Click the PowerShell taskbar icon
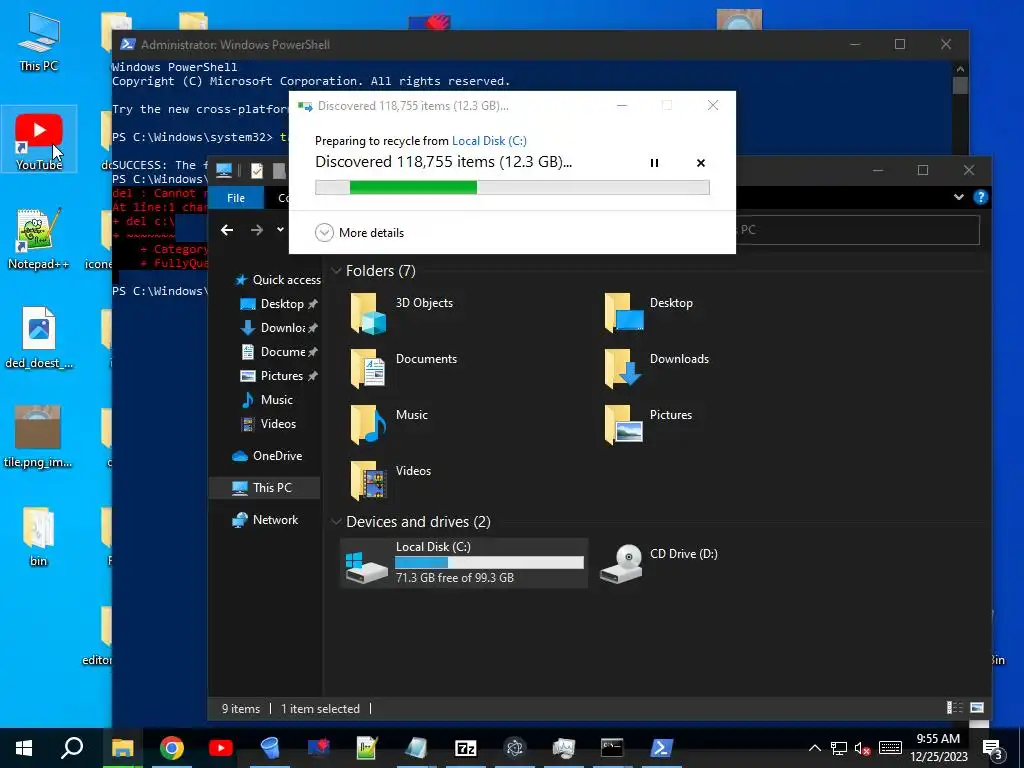Viewport: 1024px width, 768px height. coord(661,748)
